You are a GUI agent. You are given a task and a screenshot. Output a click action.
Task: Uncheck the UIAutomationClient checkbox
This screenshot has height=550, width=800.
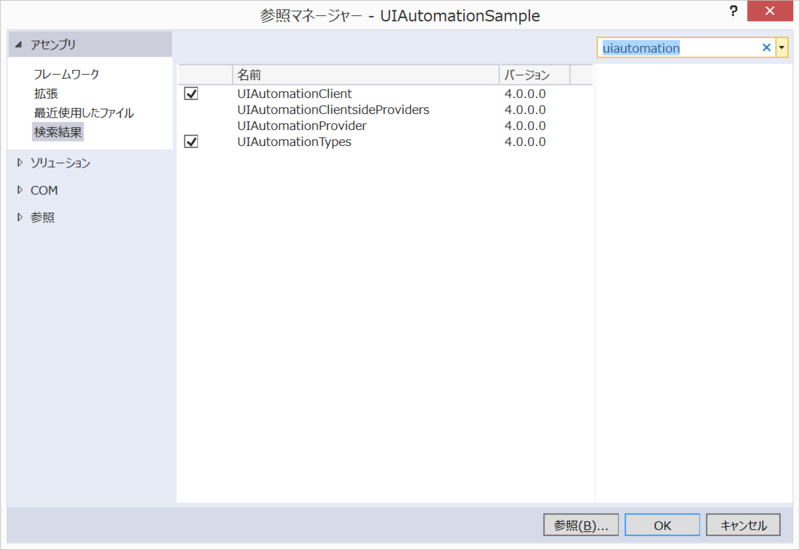[x=191, y=94]
